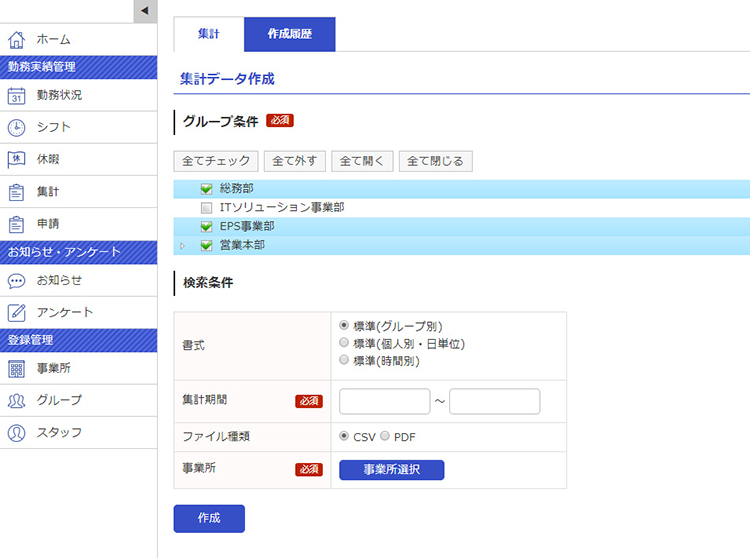Image resolution: width=750 pixels, height=558 pixels.
Task: Click the 全て外す button
Action: click(295, 161)
